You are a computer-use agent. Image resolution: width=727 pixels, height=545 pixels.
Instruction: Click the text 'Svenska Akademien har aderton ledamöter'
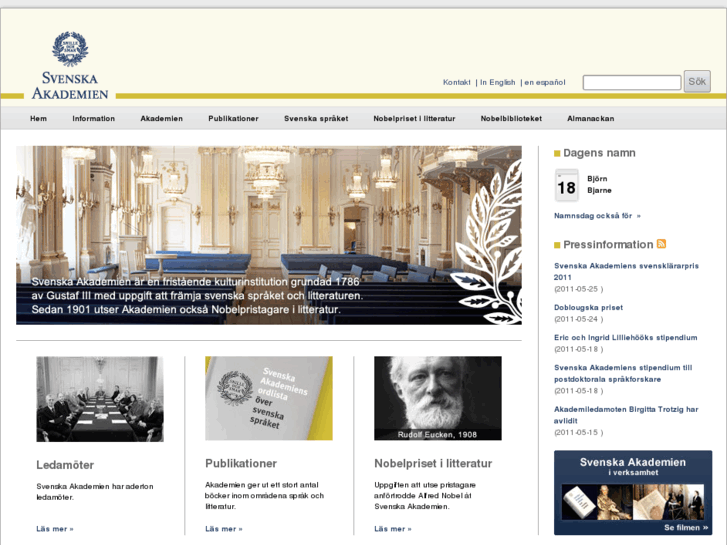point(95,492)
